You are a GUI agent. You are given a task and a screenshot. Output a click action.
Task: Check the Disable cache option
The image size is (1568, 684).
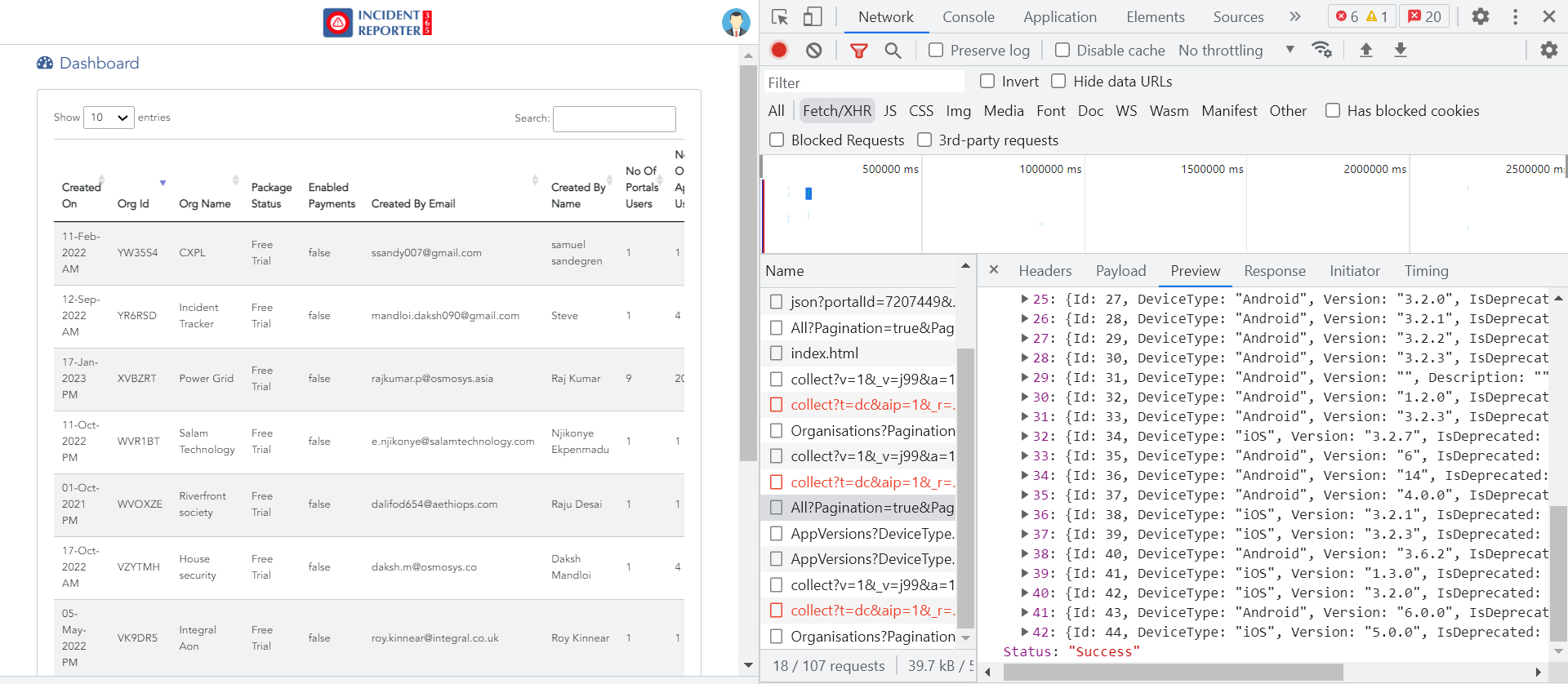1062,51
